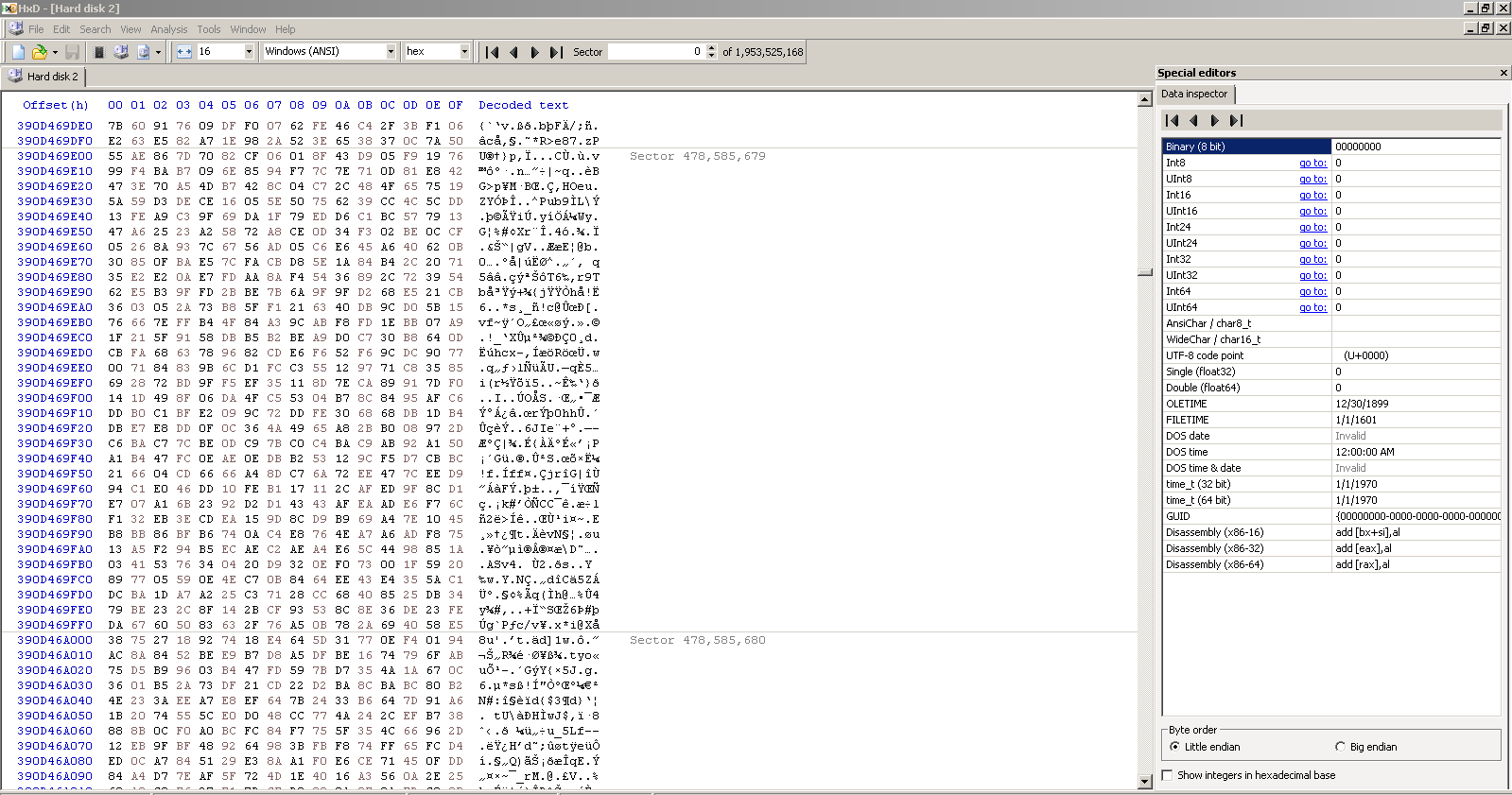Click offset row 390D46A000
Viewport: 1512px width, 795px height.
click(55, 640)
